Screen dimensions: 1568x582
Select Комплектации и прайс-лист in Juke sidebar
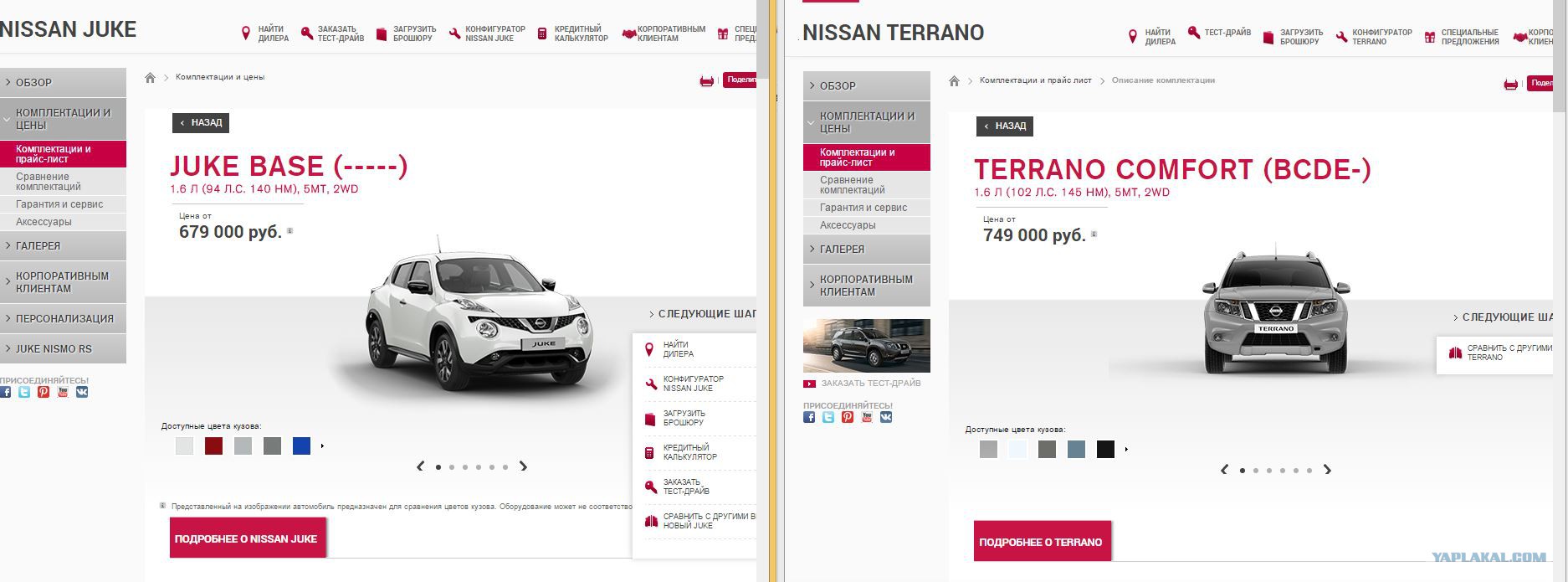coord(63,154)
